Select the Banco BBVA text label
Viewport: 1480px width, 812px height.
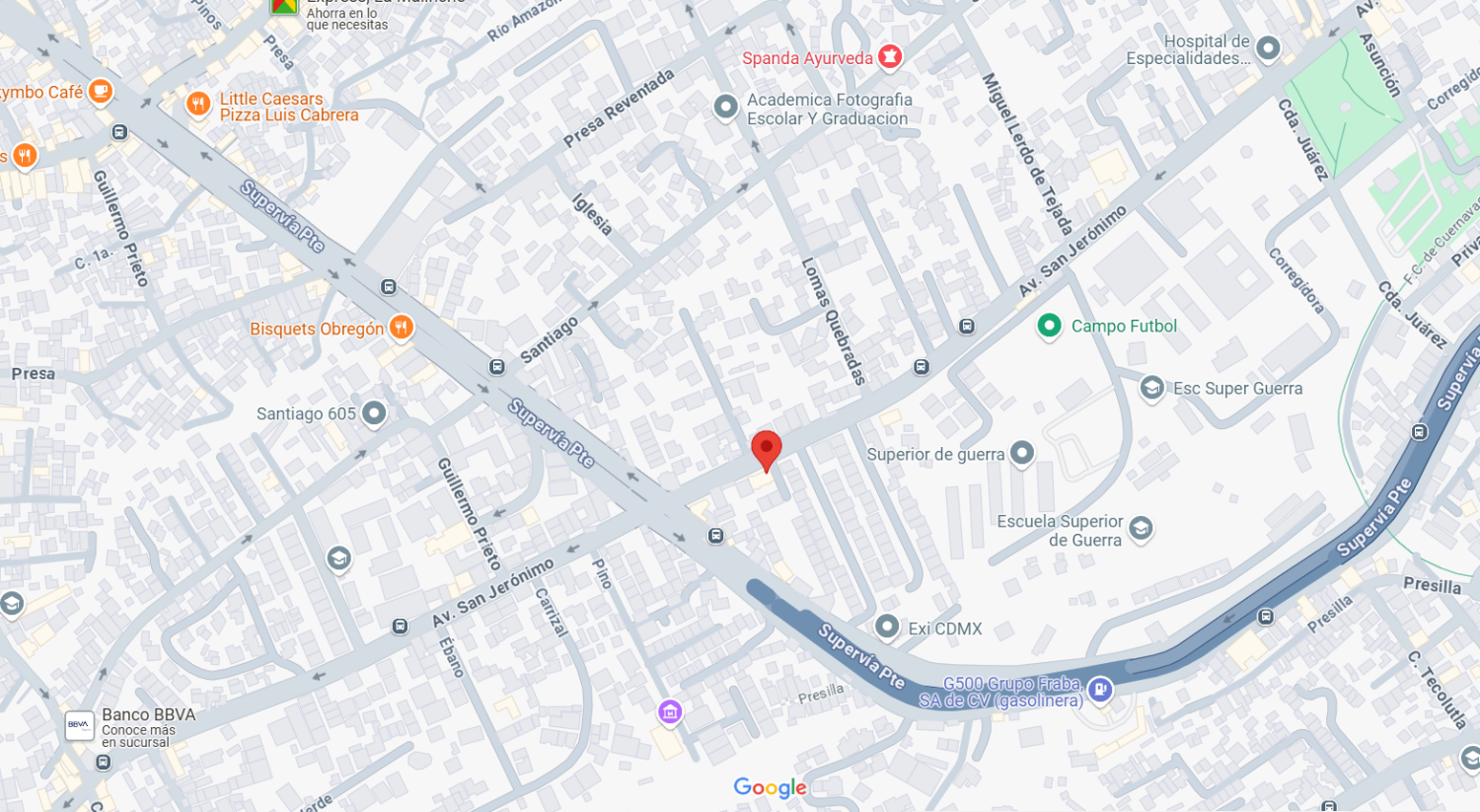point(148,715)
